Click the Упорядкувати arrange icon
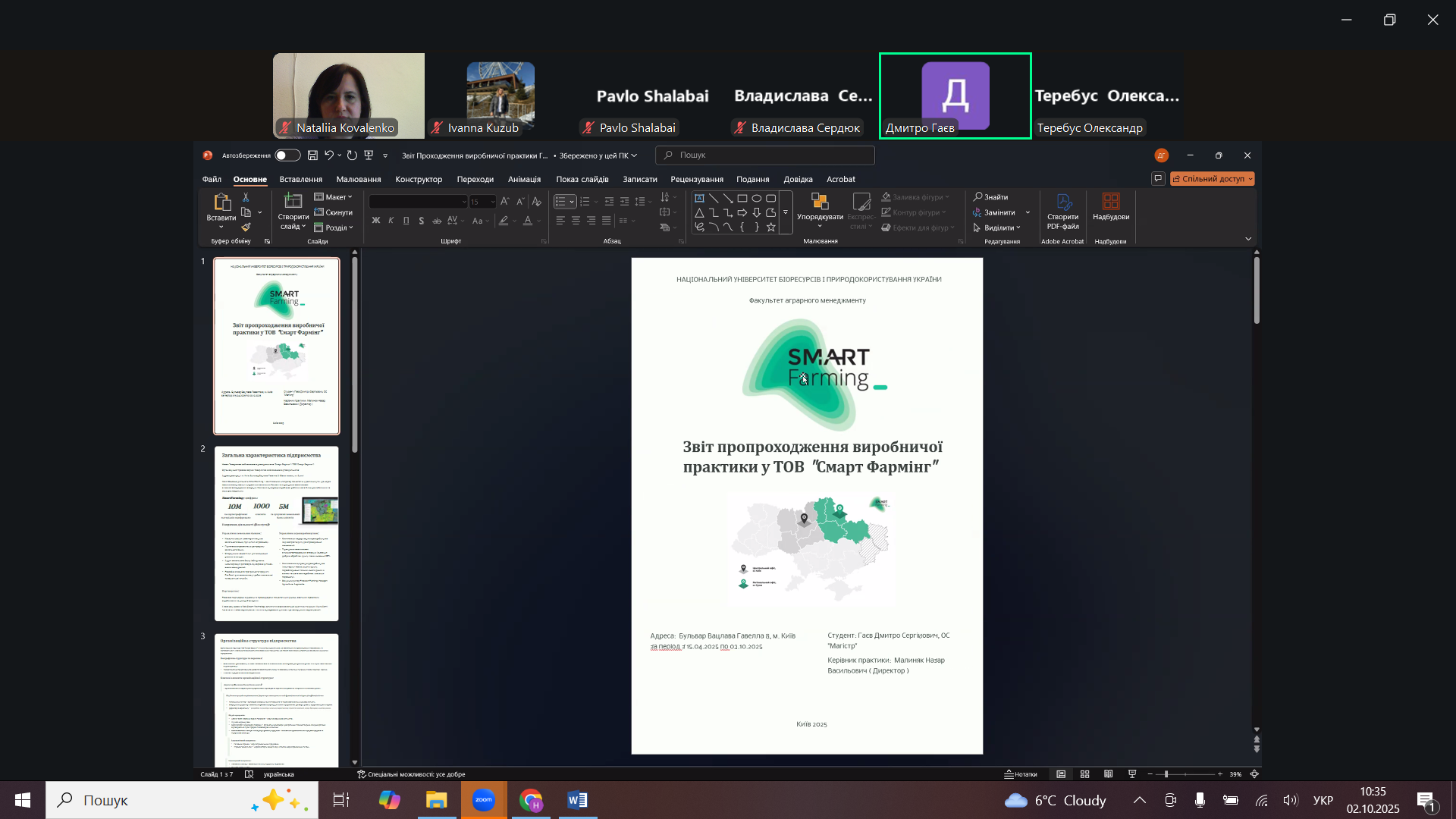This screenshot has width=1456, height=819. coord(820,202)
